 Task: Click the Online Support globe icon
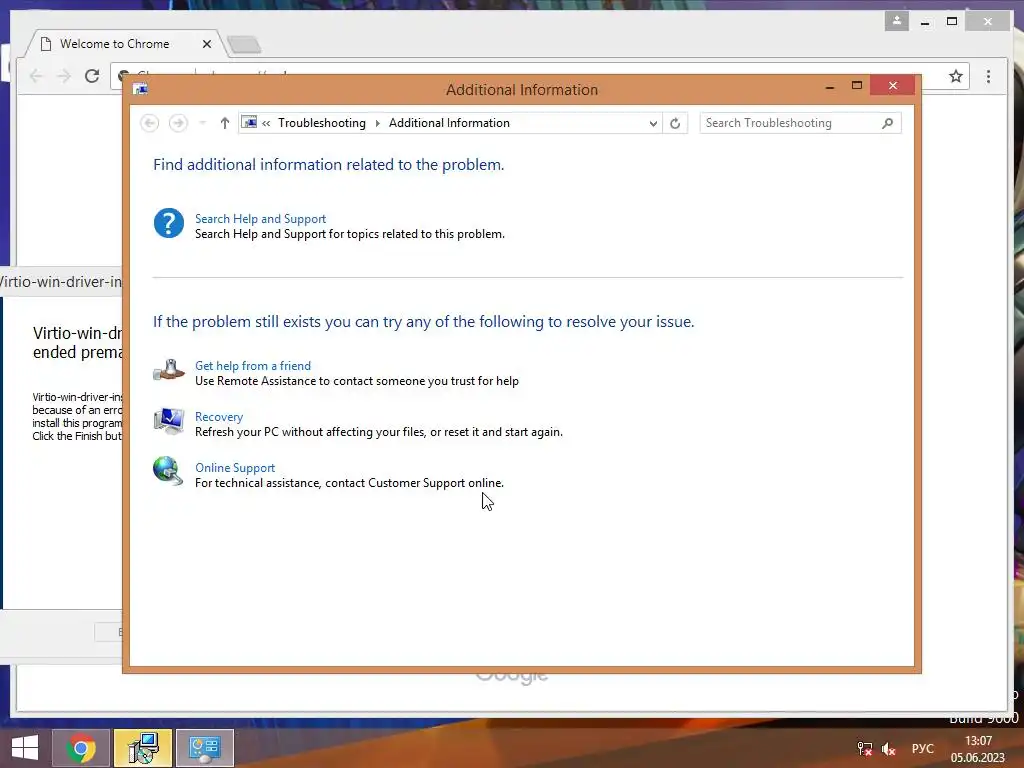[x=168, y=472]
